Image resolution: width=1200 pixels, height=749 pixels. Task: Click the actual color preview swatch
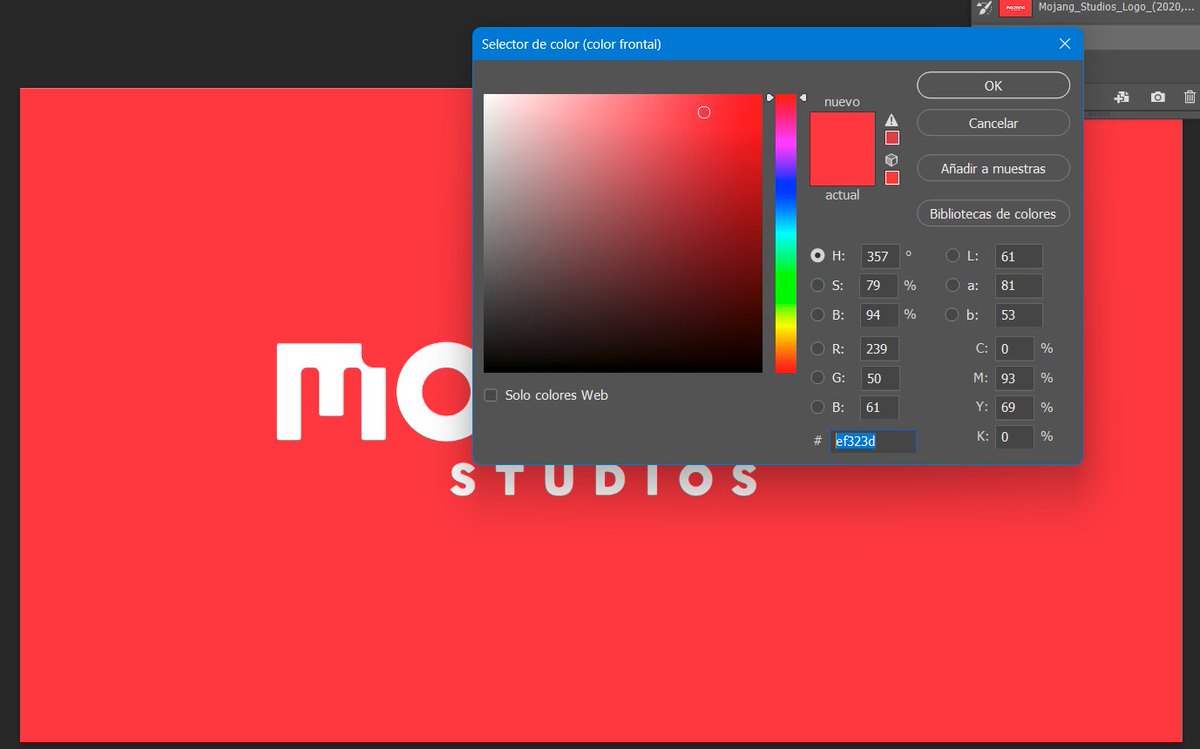pyautogui.click(x=842, y=167)
